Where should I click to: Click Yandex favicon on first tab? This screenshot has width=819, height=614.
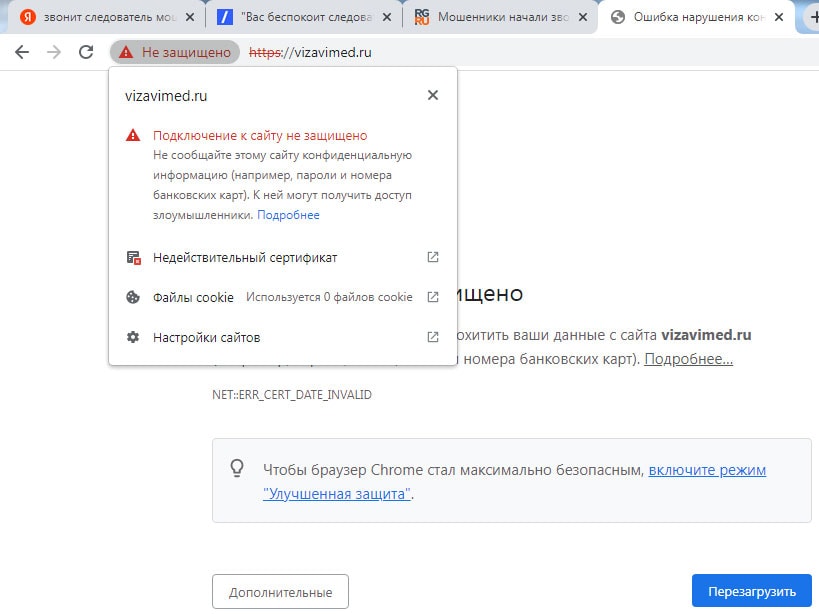point(28,17)
